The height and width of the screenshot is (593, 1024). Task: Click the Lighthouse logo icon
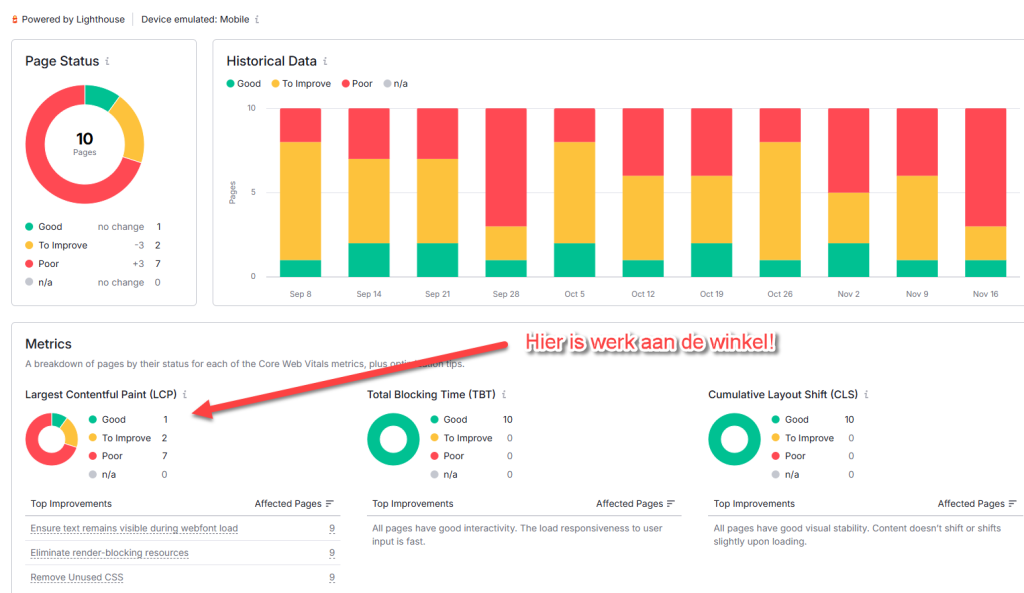coord(14,20)
